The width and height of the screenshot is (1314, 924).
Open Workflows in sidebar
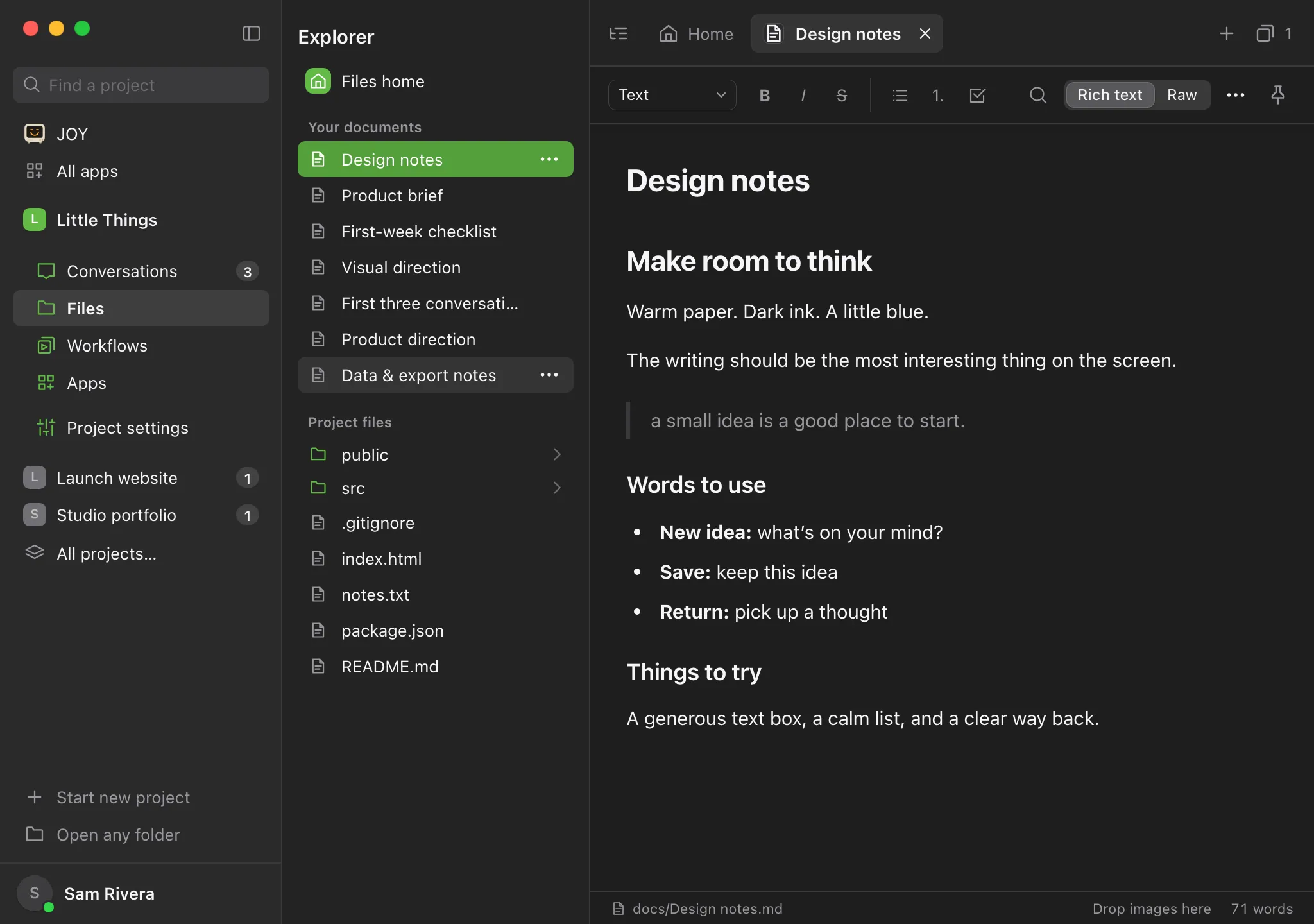tap(141, 346)
